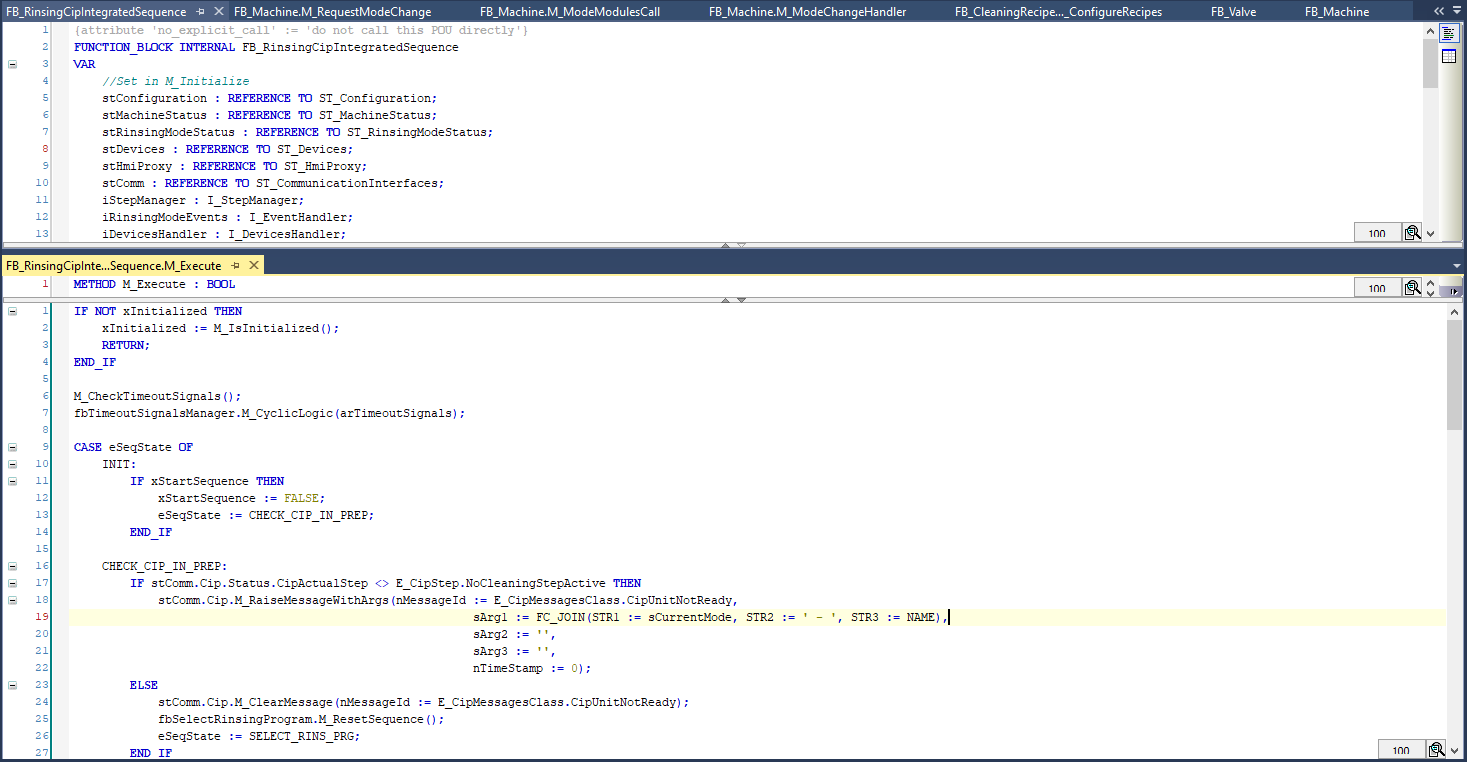1467x762 pixels.
Task: Click 'stDevices : REFERENCE TO ST_Devices;' line
Action: coord(228,149)
